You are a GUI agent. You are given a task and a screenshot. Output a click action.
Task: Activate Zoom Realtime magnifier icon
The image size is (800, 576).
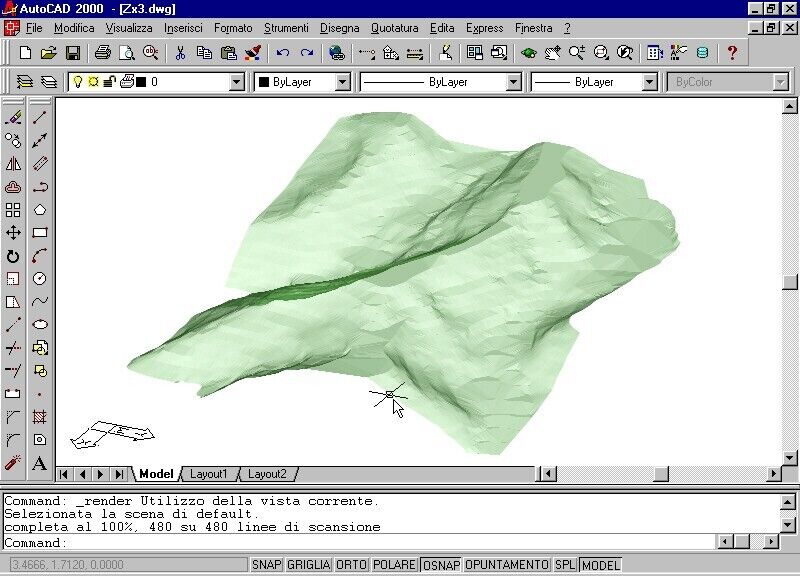coord(577,53)
